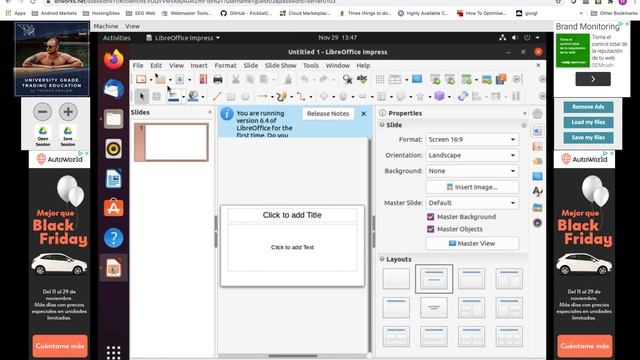The height and width of the screenshot is (360, 640).
Task: Toggle the Display Grid icon
Action: 380,79
